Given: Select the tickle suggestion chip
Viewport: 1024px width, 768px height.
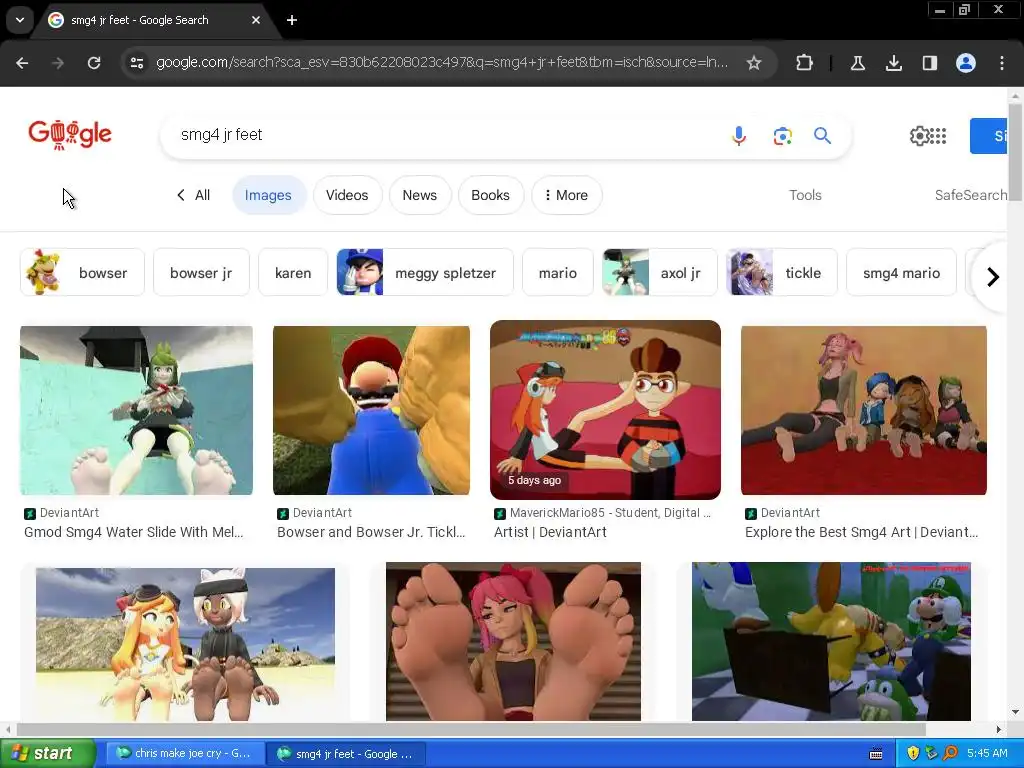Looking at the screenshot, I should pos(782,273).
